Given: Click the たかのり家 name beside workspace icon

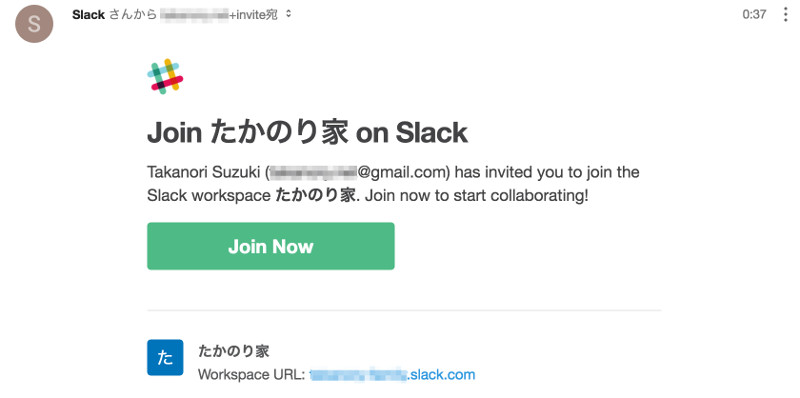Looking at the screenshot, I should [x=233, y=351].
